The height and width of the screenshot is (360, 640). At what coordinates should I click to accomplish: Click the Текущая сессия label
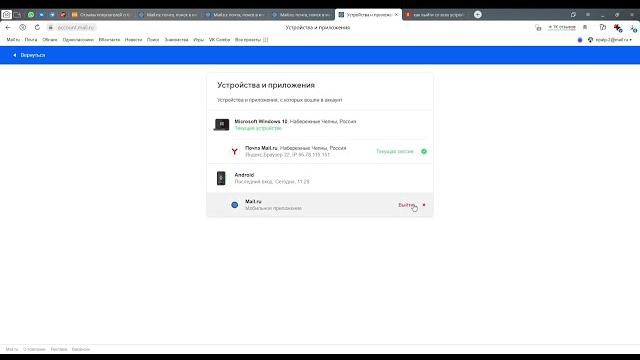[395, 151]
